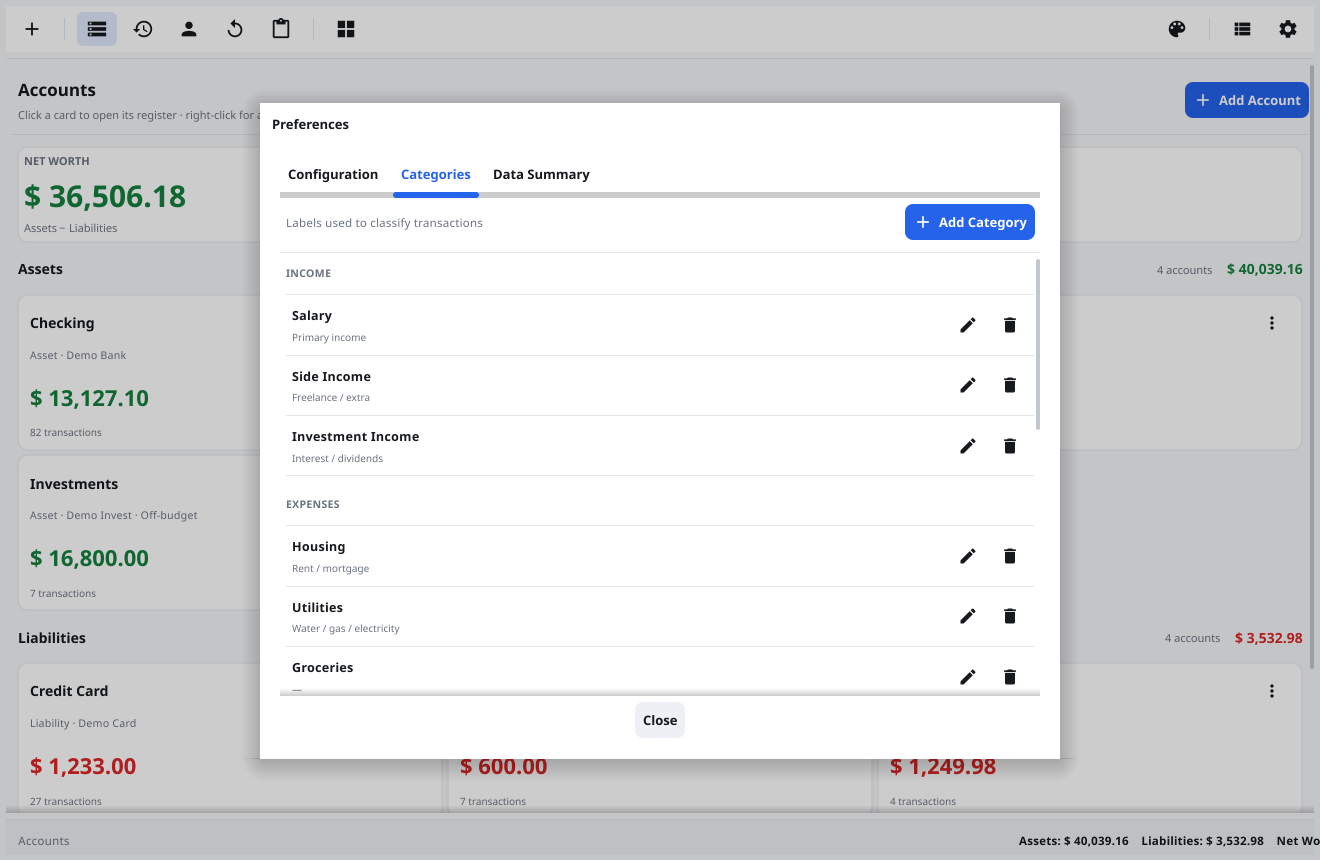Close the Preferences dialog
Screen dimensions: 1320x860
point(660,720)
